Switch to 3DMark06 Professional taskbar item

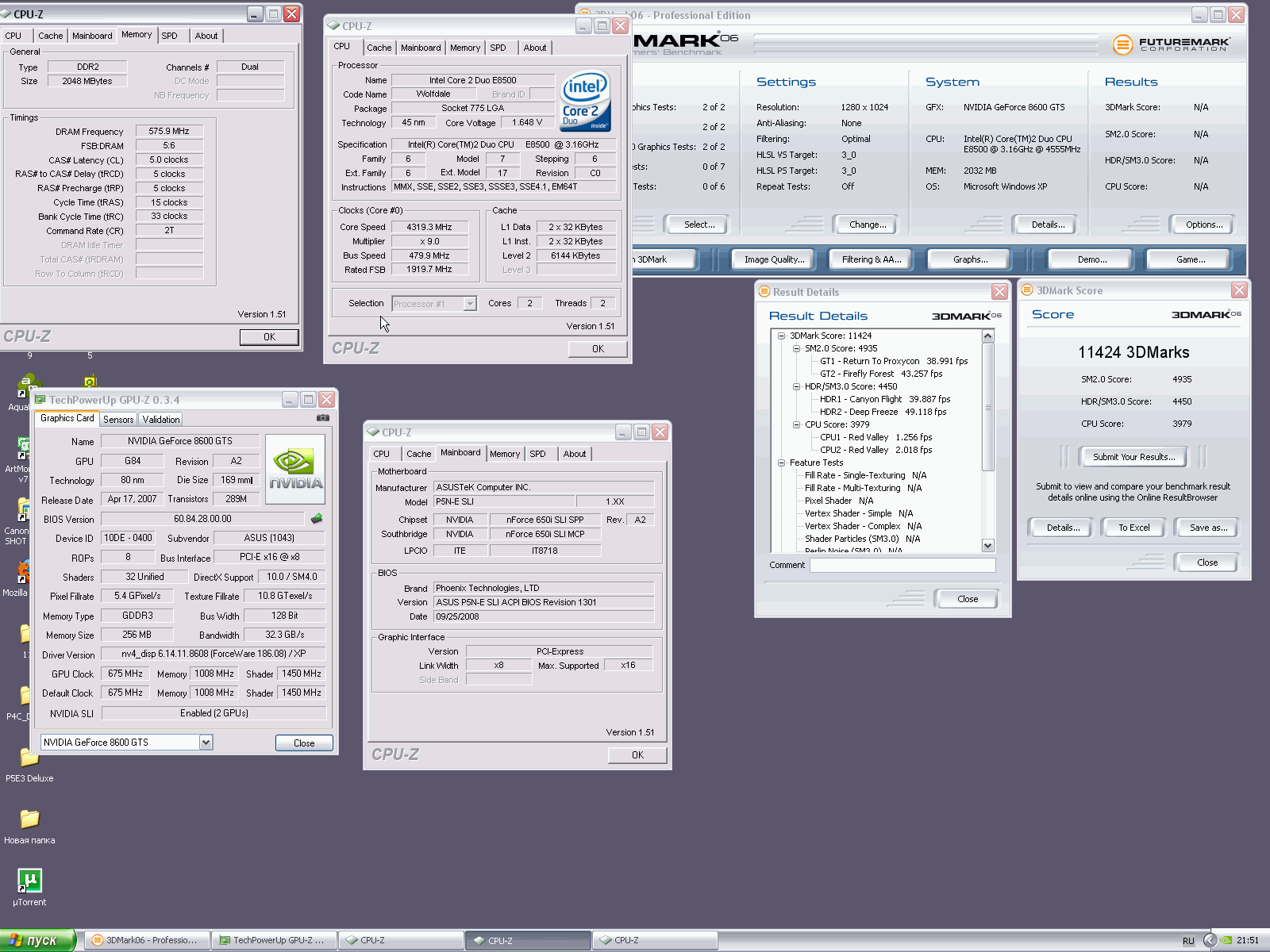click(147, 940)
